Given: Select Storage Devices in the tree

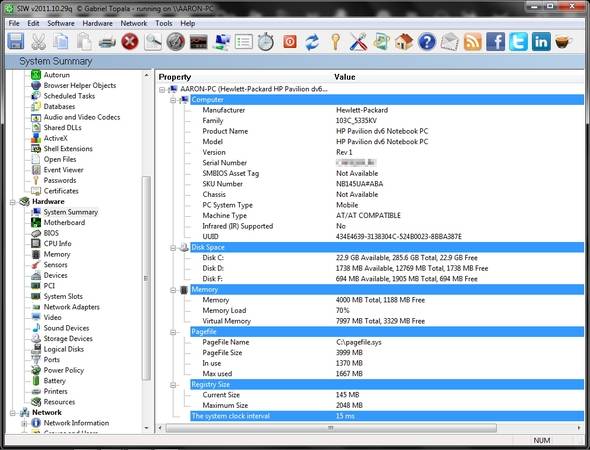Looking at the screenshot, I should (x=68, y=338).
